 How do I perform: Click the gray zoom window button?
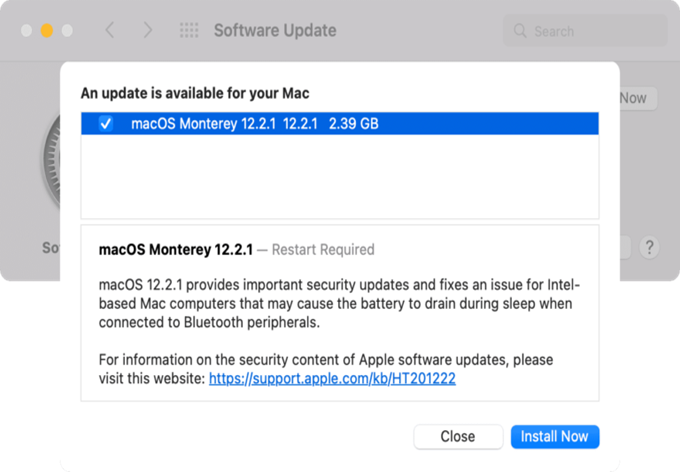(x=69, y=31)
